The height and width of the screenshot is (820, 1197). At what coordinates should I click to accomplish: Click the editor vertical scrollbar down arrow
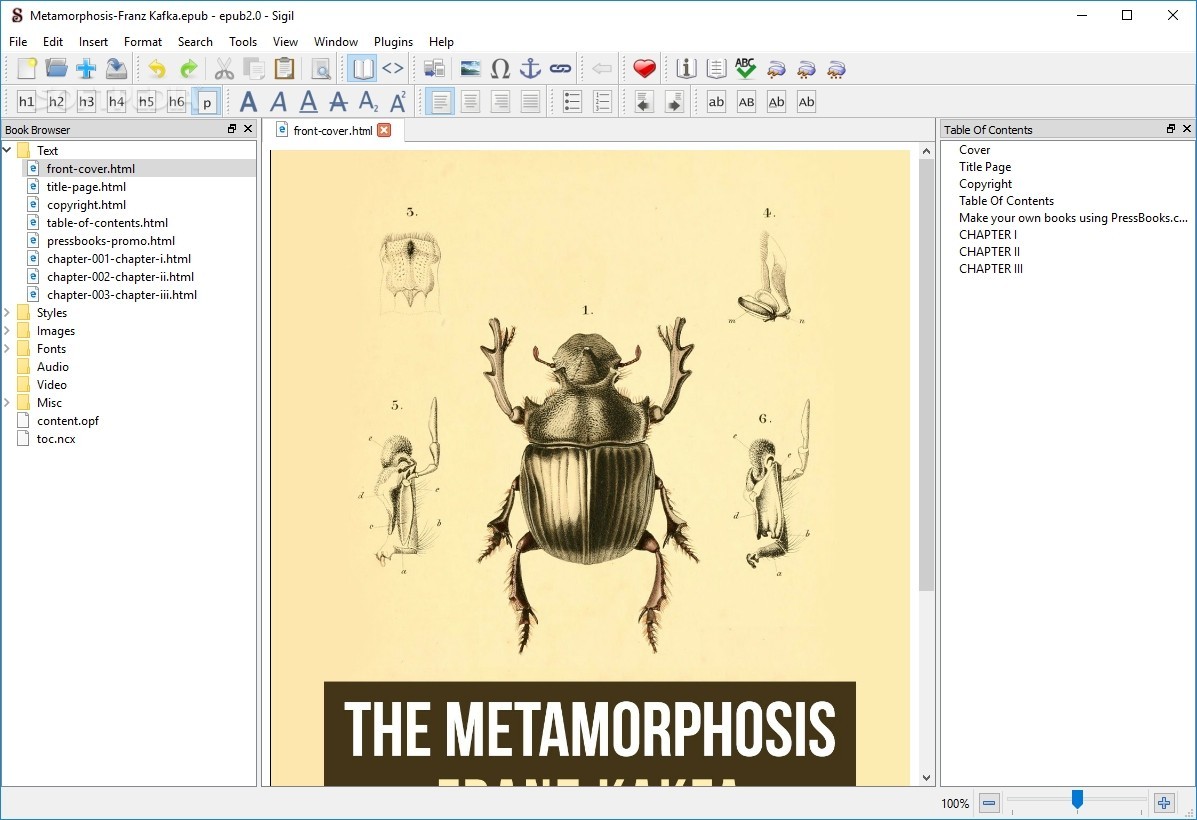(926, 778)
